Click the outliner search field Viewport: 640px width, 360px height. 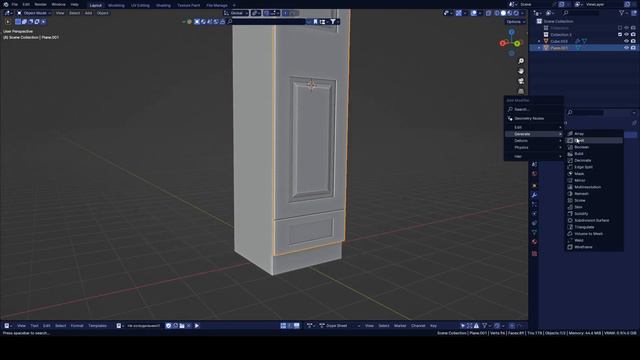(581, 13)
